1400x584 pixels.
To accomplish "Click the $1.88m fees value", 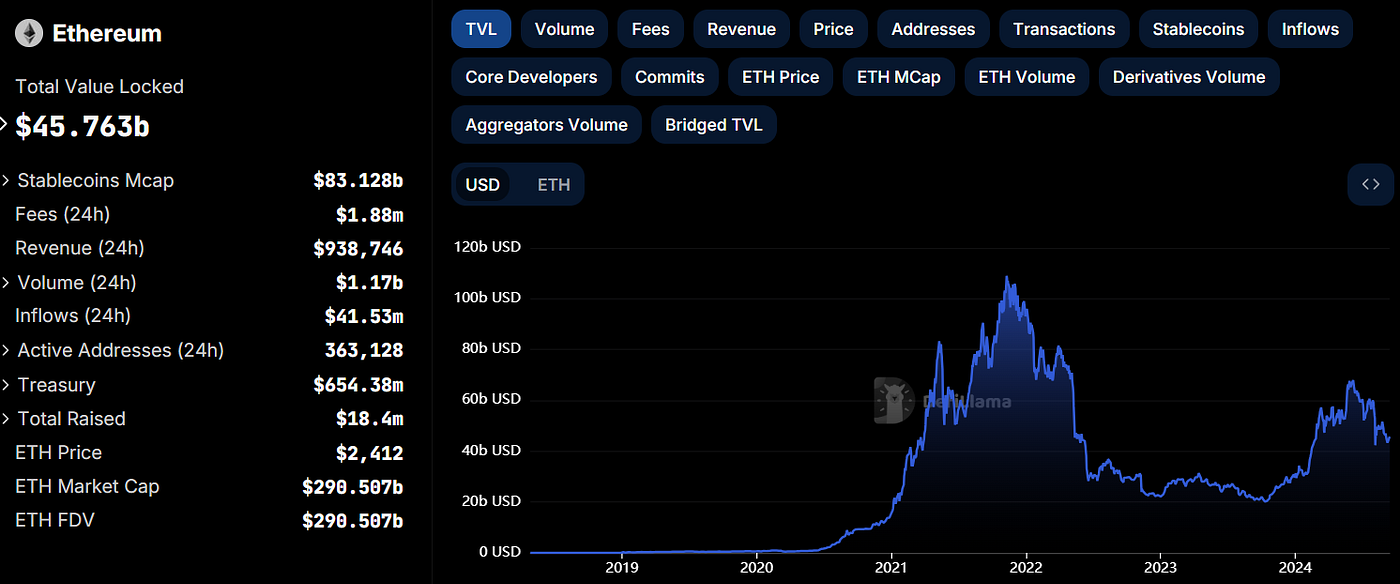I will click(370, 214).
